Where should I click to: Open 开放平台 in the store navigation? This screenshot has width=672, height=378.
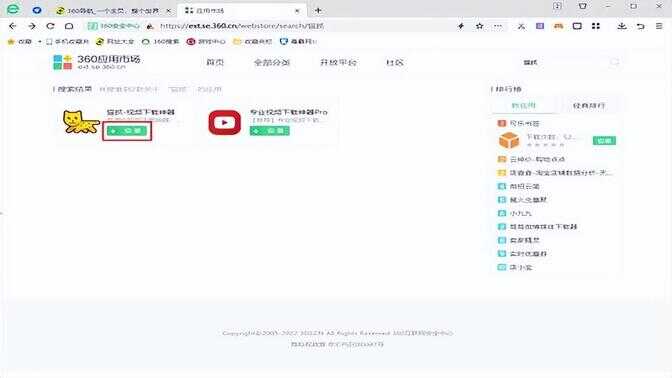point(338,63)
